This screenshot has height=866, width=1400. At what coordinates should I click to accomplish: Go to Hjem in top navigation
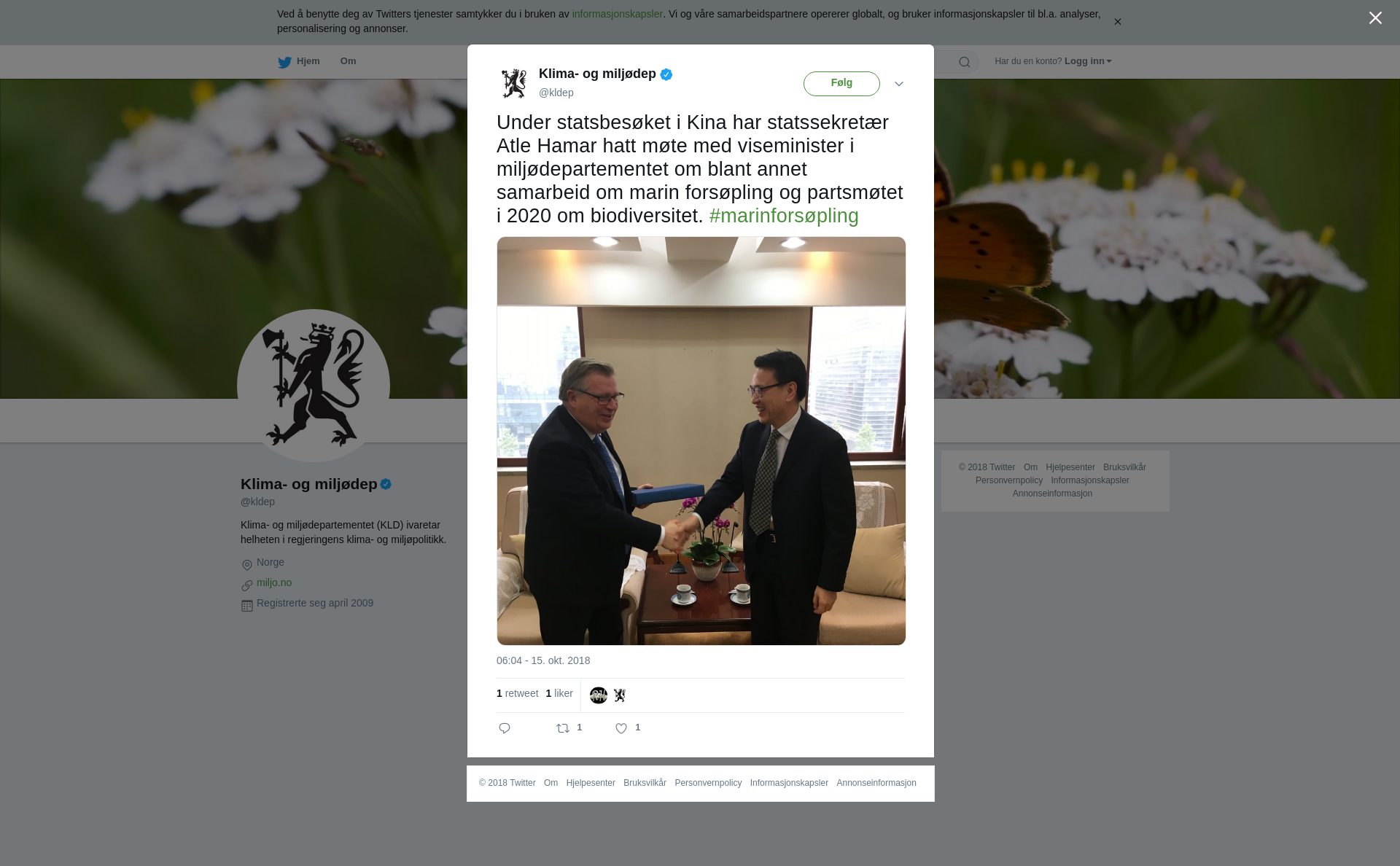tap(299, 62)
